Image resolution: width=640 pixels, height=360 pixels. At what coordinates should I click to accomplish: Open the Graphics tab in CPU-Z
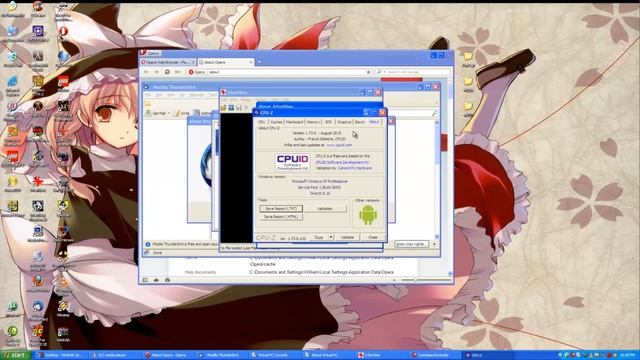[x=344, y=122]
